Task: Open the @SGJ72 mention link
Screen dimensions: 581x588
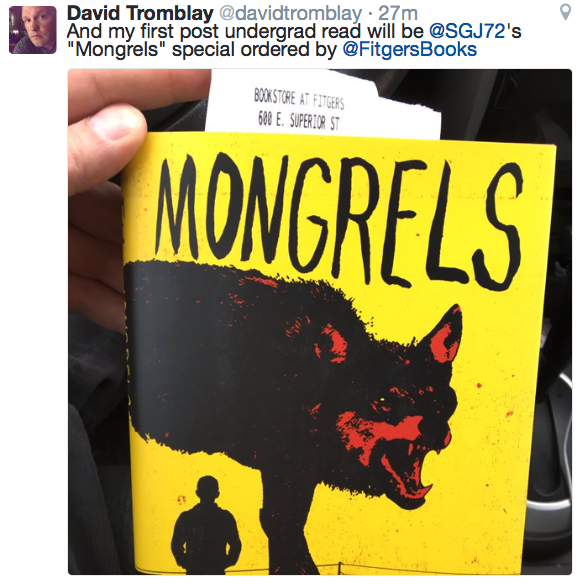Action: point(467,31)
